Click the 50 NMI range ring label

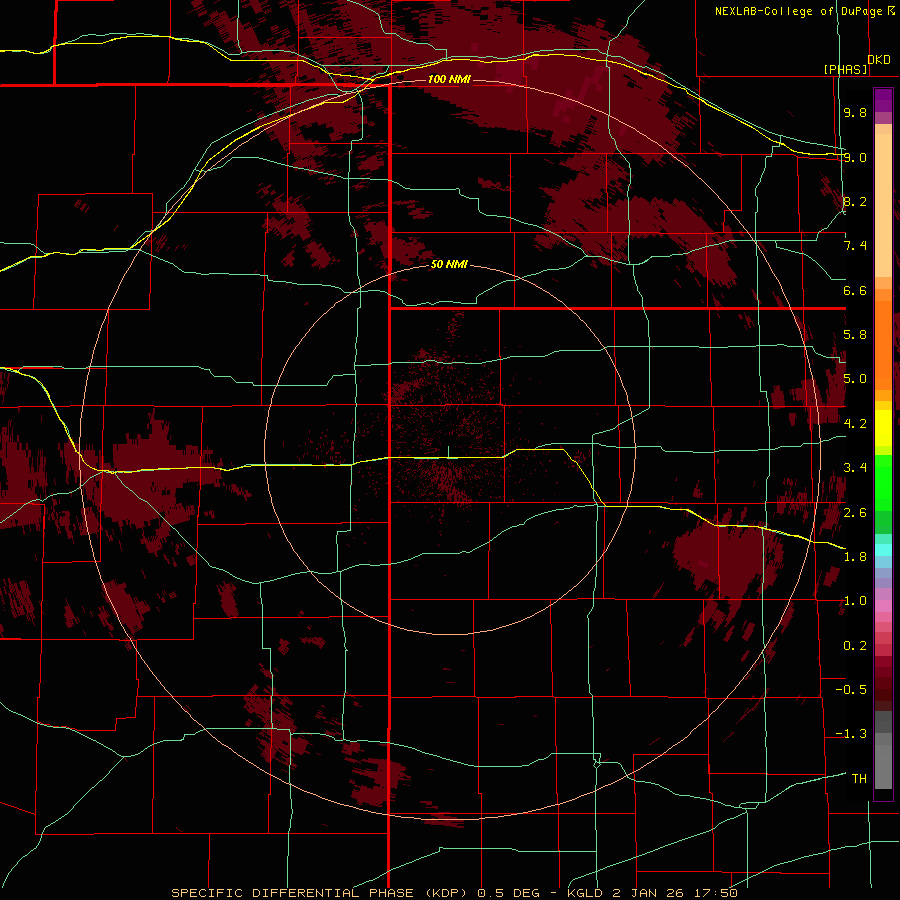(x=449, y=265)
